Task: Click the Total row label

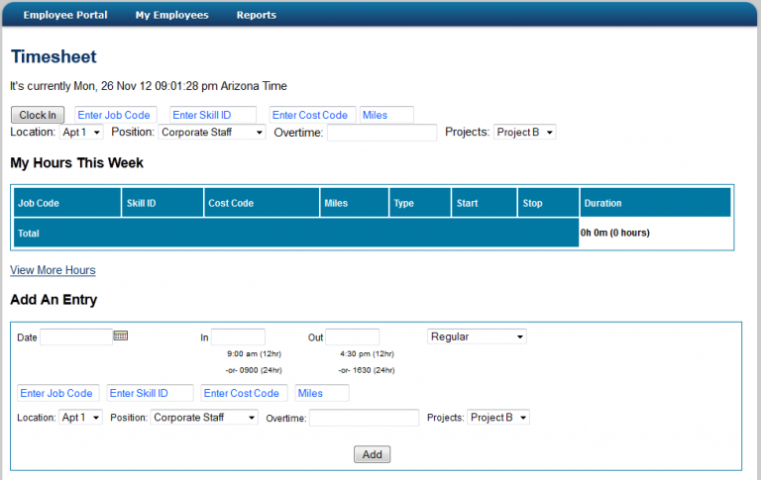Action: [28, 233]
